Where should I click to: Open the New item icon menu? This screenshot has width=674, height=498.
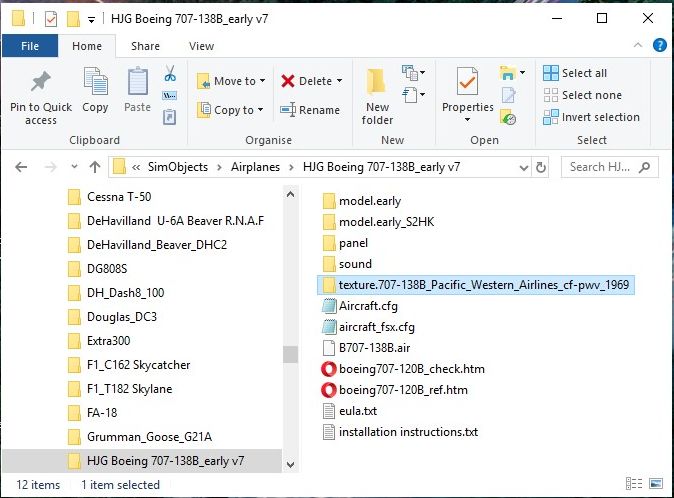coord(413,73)
